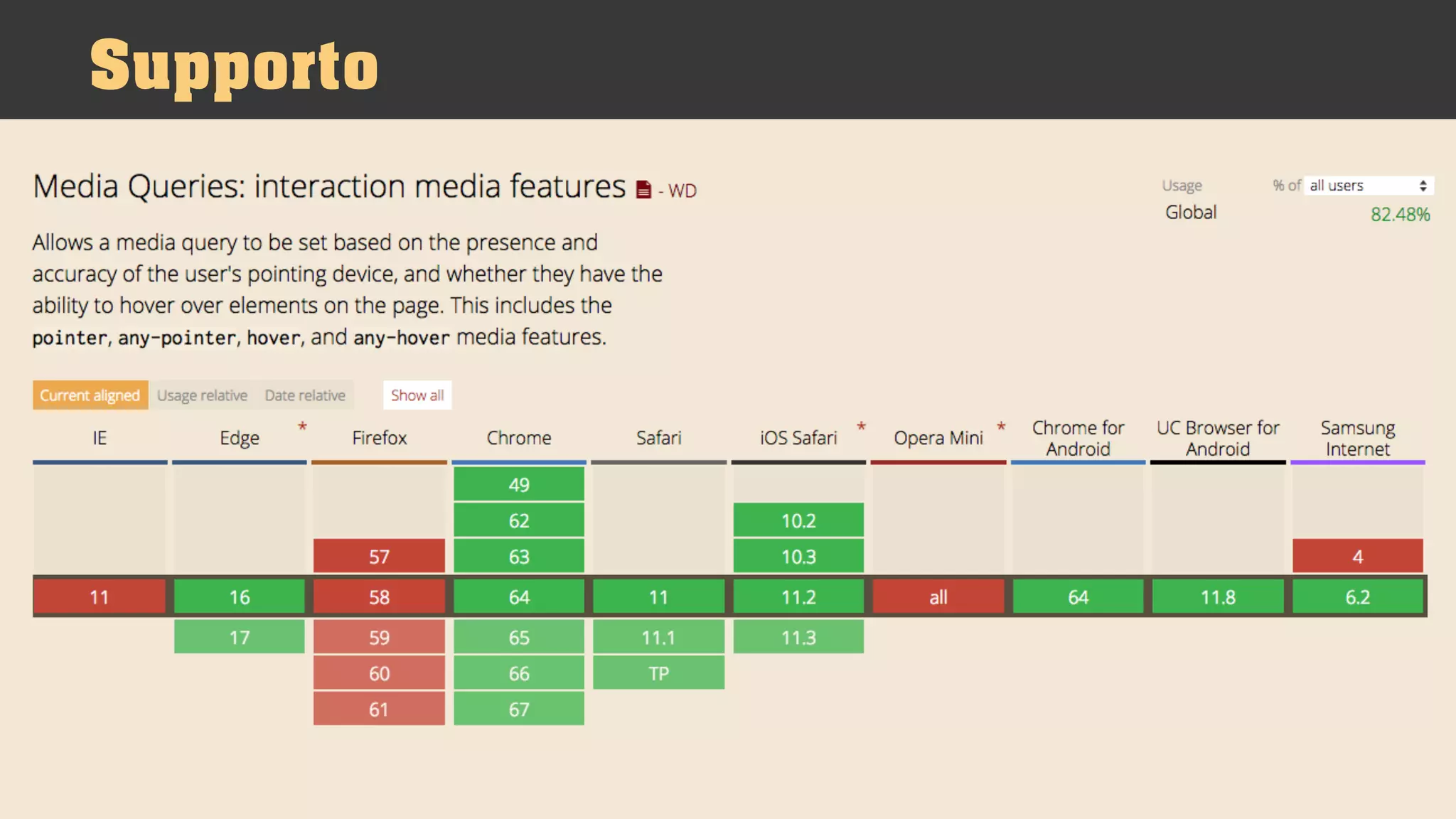Click the asterisk note next to Opera Mini
This screenshot has width=1456, height=819.
(1001, 427)
